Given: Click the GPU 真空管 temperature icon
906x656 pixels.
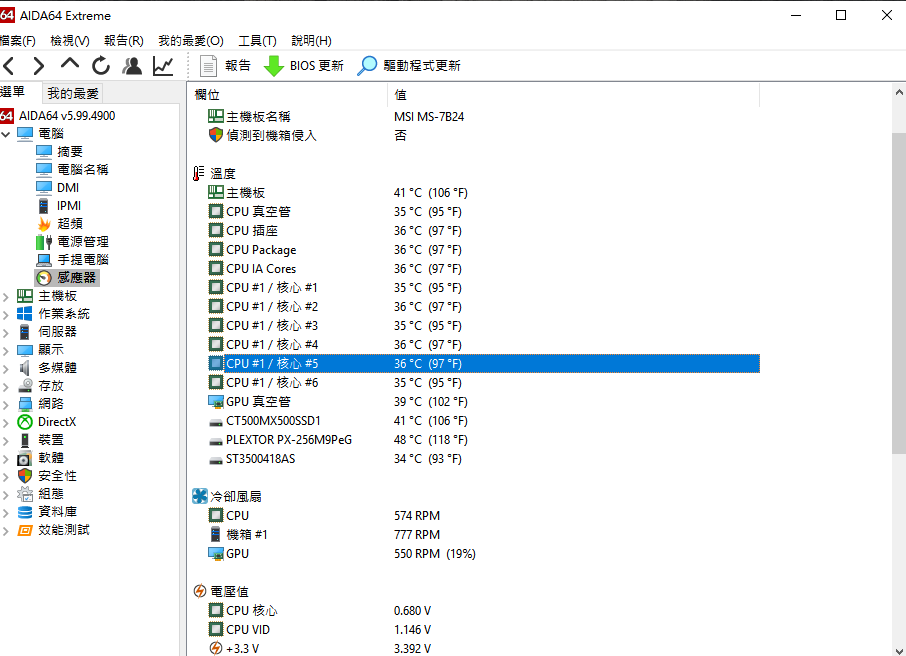Looking at the screenshot, I should point(216,402).
